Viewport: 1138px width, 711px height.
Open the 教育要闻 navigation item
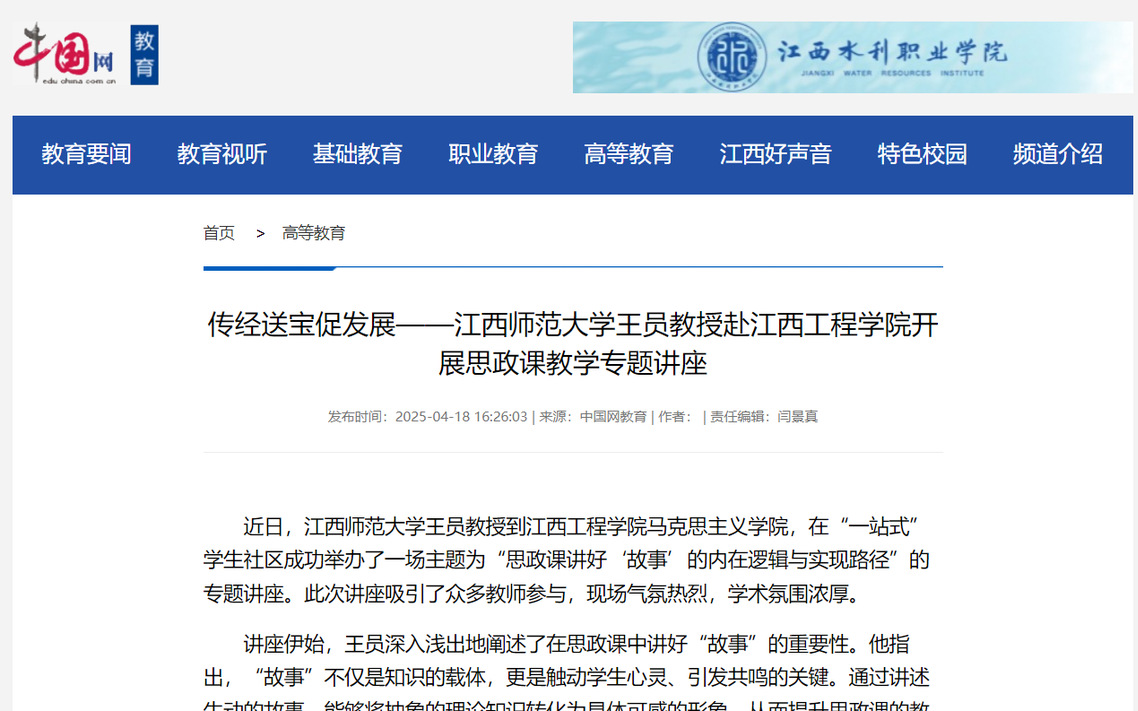coord(86,154)
